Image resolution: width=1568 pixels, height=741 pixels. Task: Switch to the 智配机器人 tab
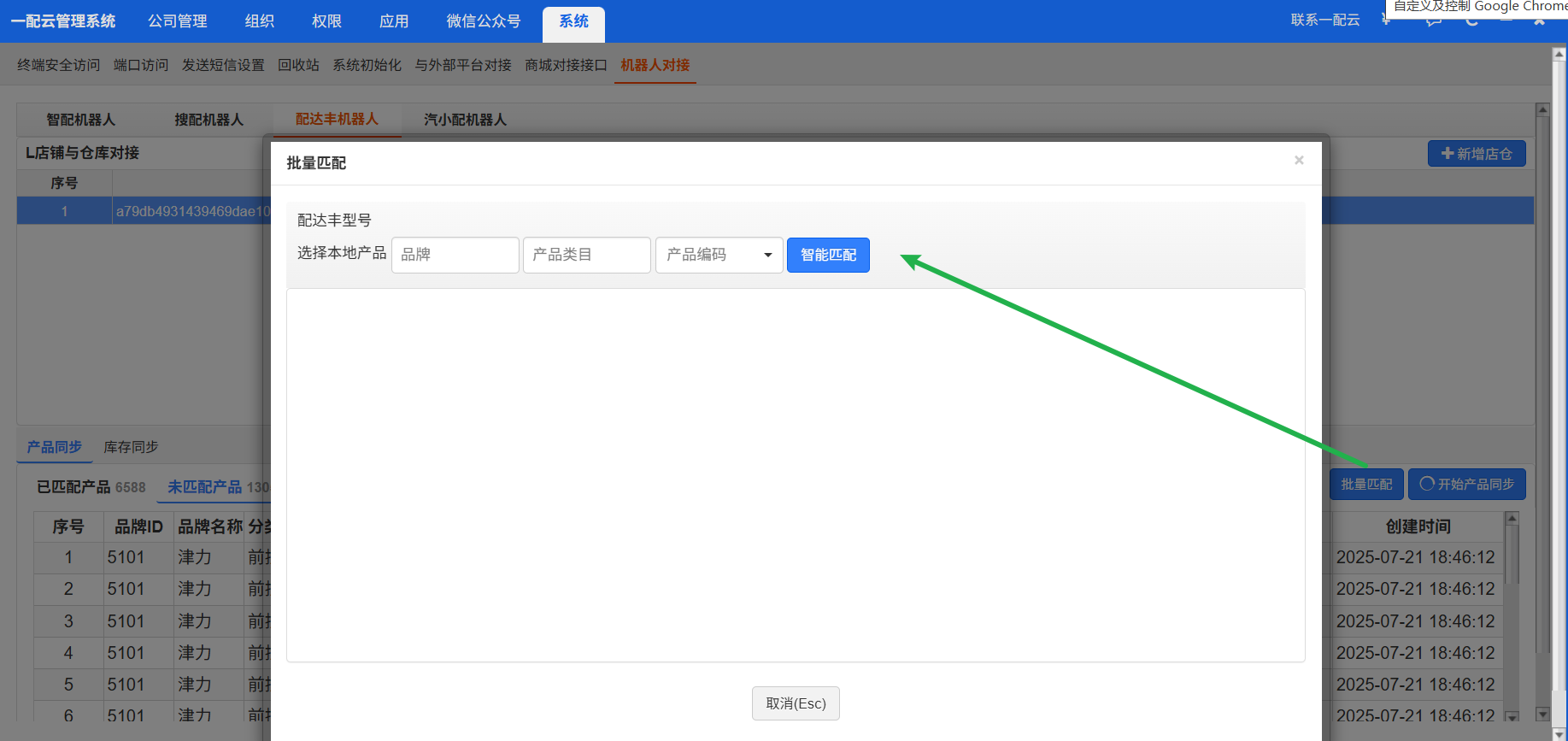(80, 120)
